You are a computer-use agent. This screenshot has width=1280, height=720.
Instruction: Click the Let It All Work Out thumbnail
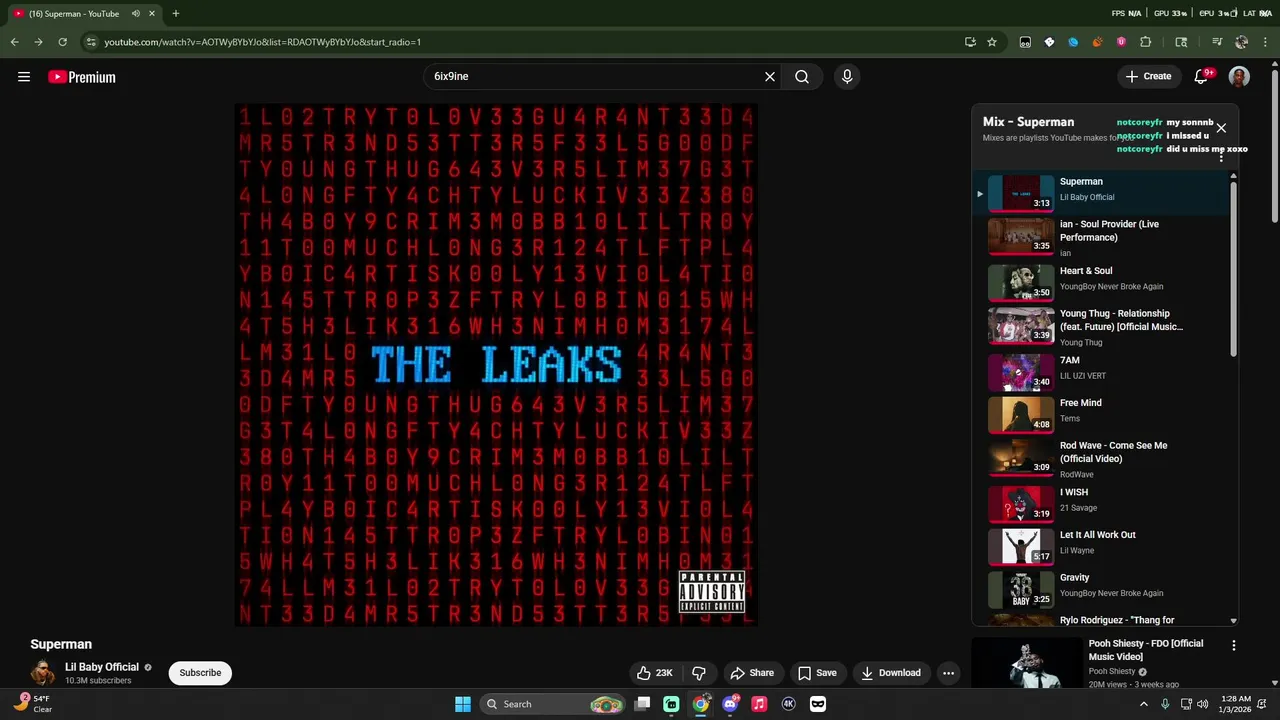pos(1021,546)
